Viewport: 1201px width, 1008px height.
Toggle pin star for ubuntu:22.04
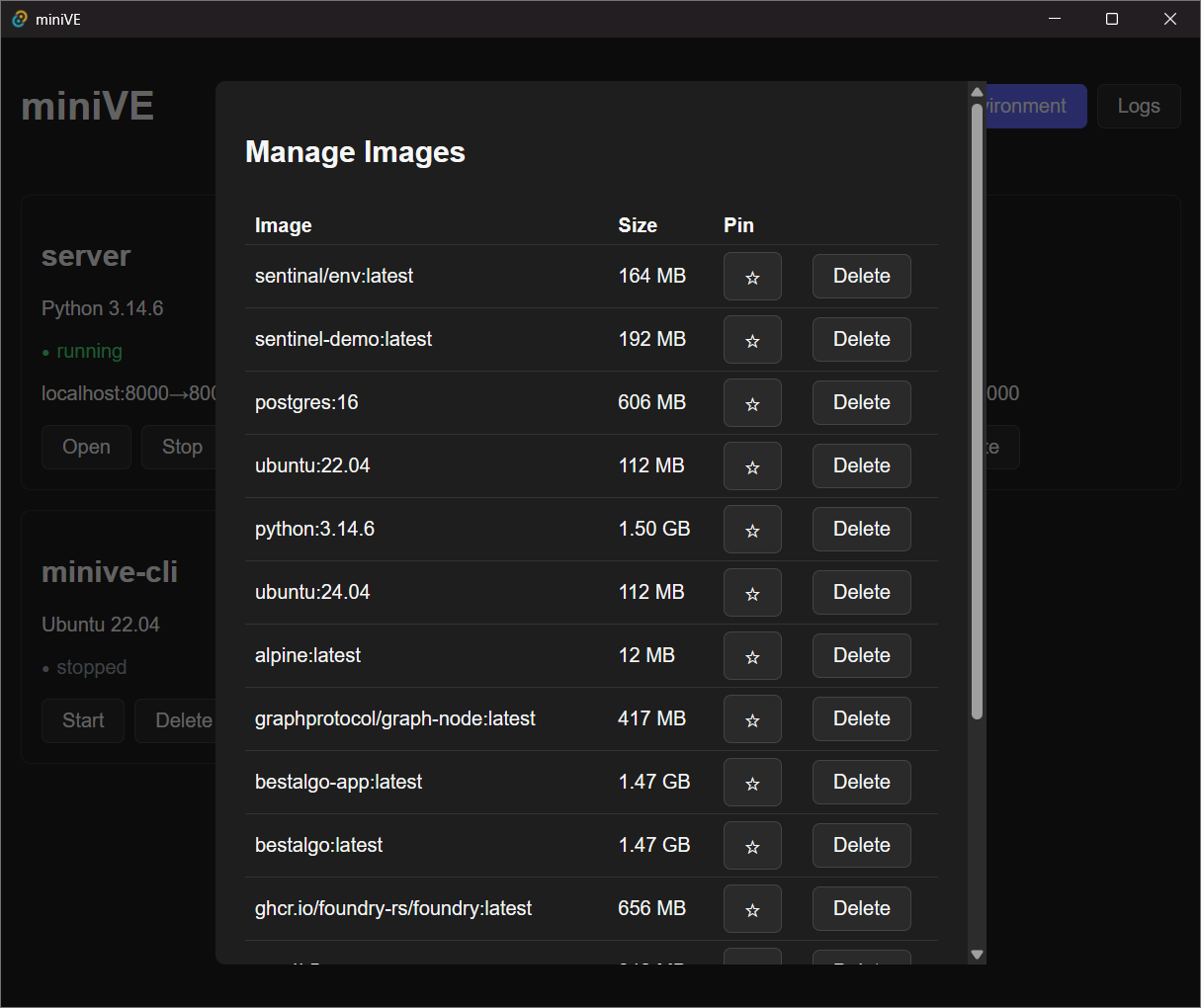point(752,465)
